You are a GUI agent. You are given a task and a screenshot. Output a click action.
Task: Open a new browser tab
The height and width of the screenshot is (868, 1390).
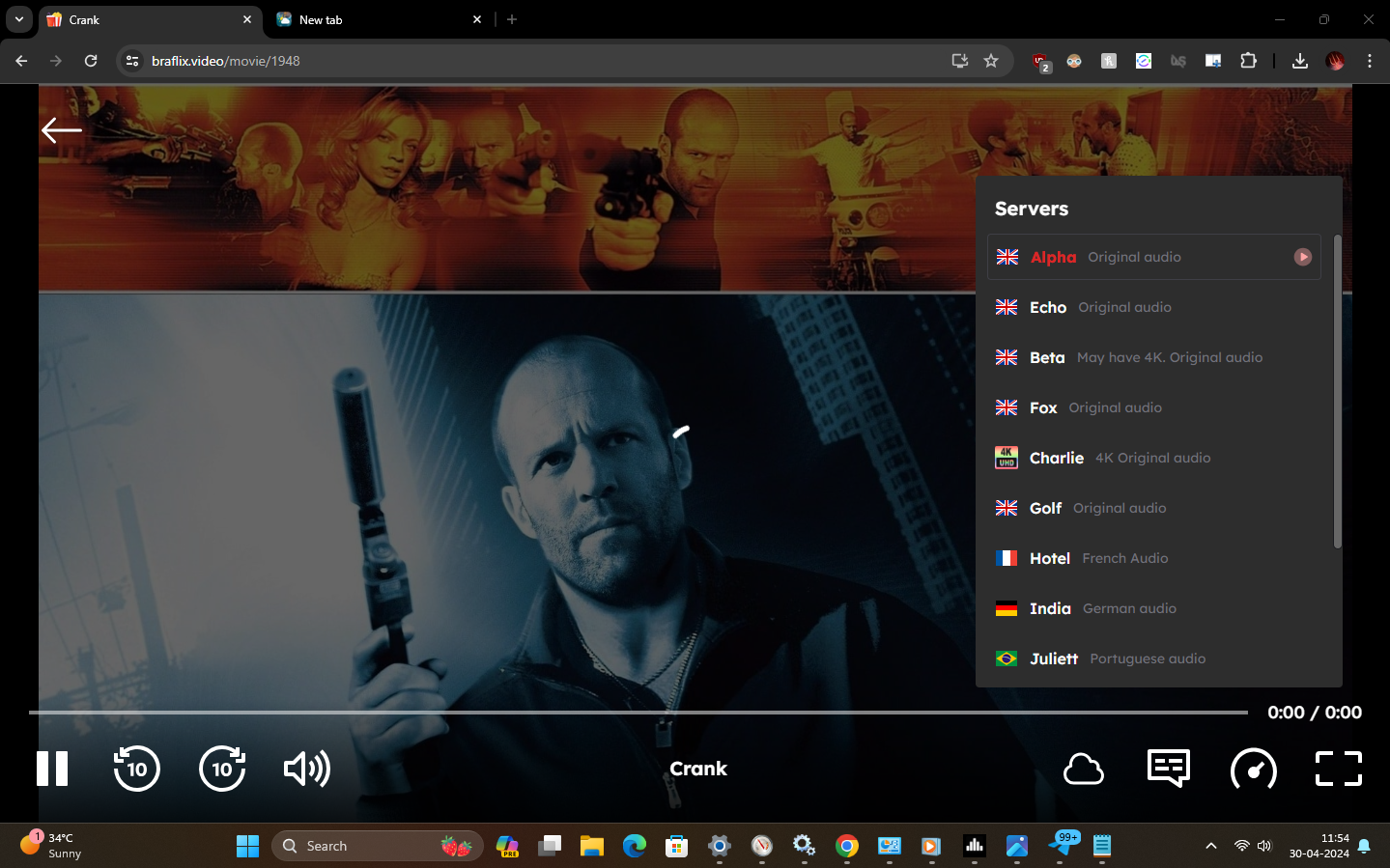512,19
